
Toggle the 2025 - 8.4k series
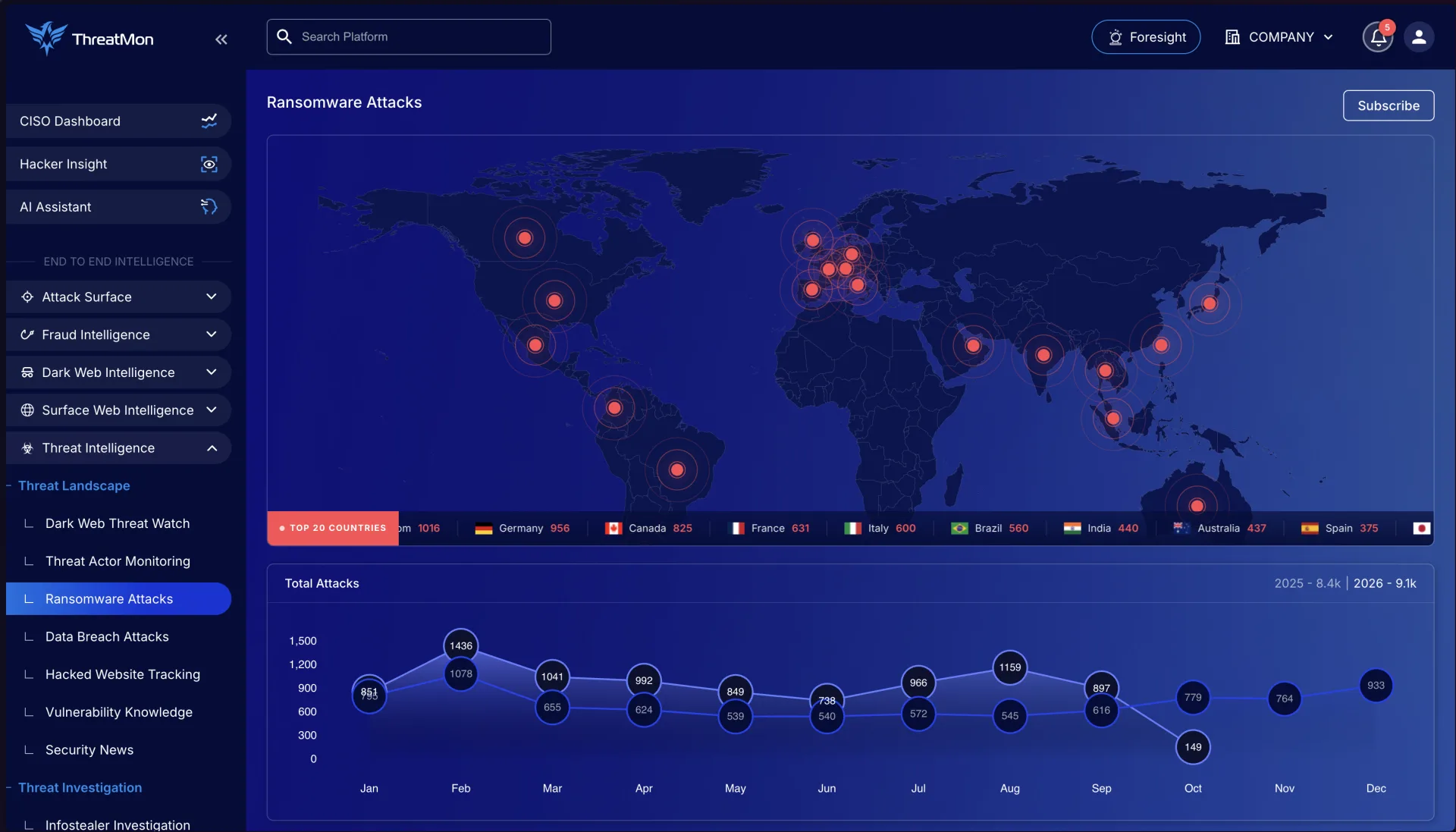click(1307, 583)
